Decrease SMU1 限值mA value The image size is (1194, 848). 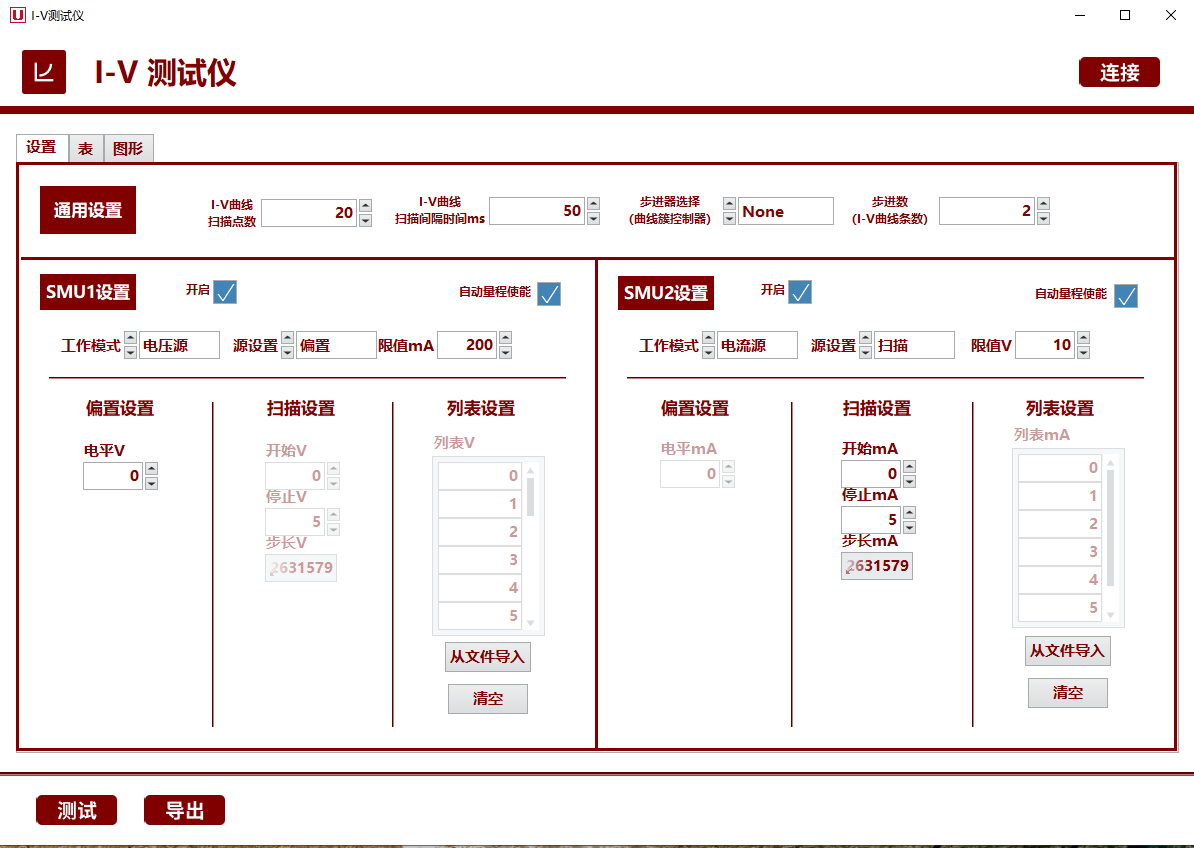pyautogui.click(x=505, y=352)
